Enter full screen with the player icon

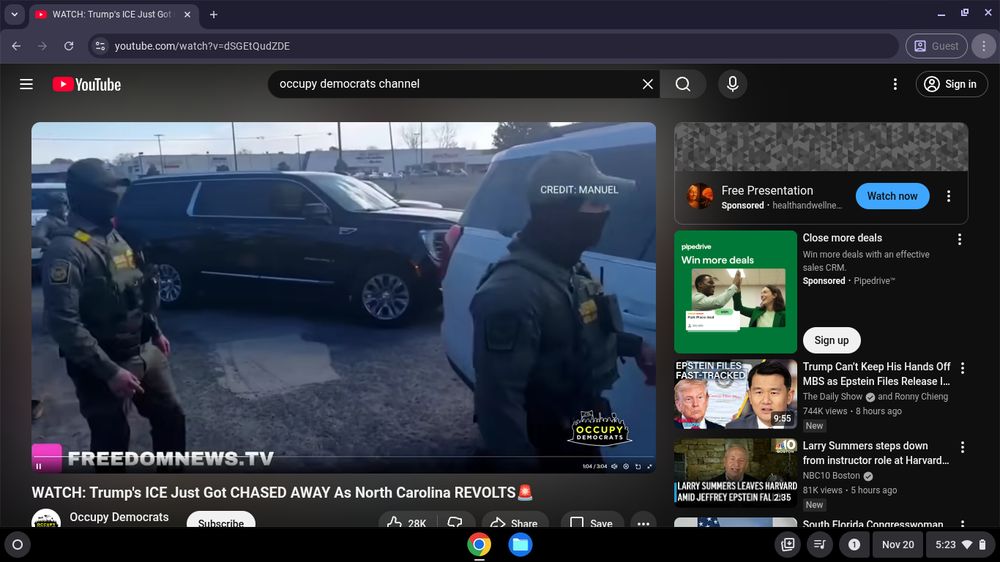(x=649, y=466)
